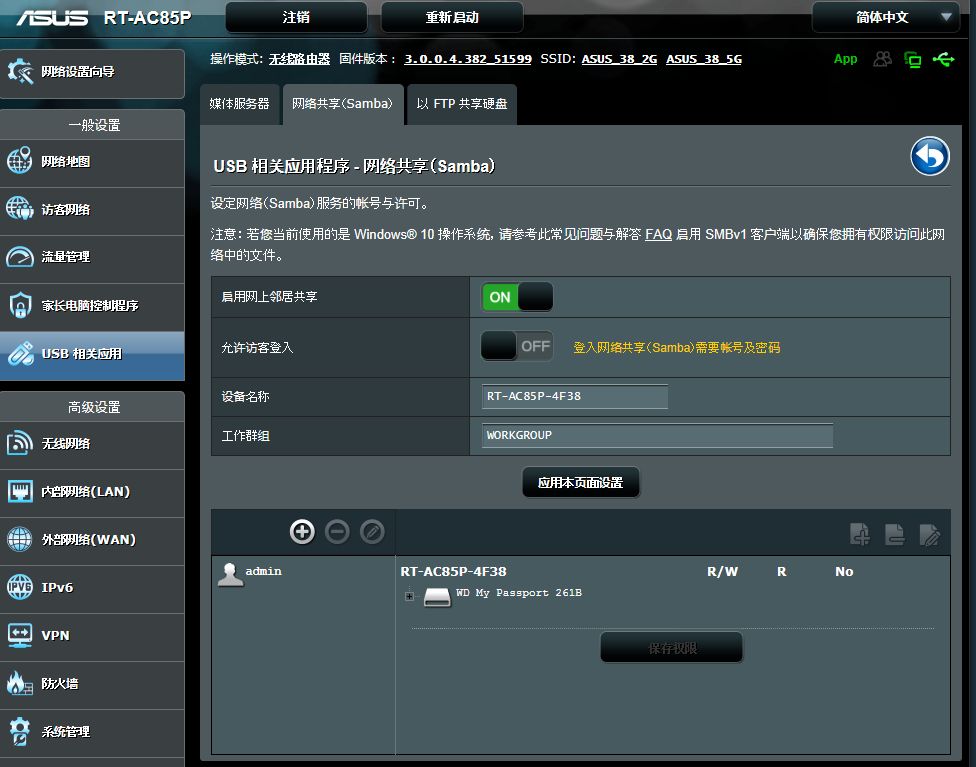The image size is (976, 767).
Task: Click the USB status icon in header
Action: [x=944, y=59]
